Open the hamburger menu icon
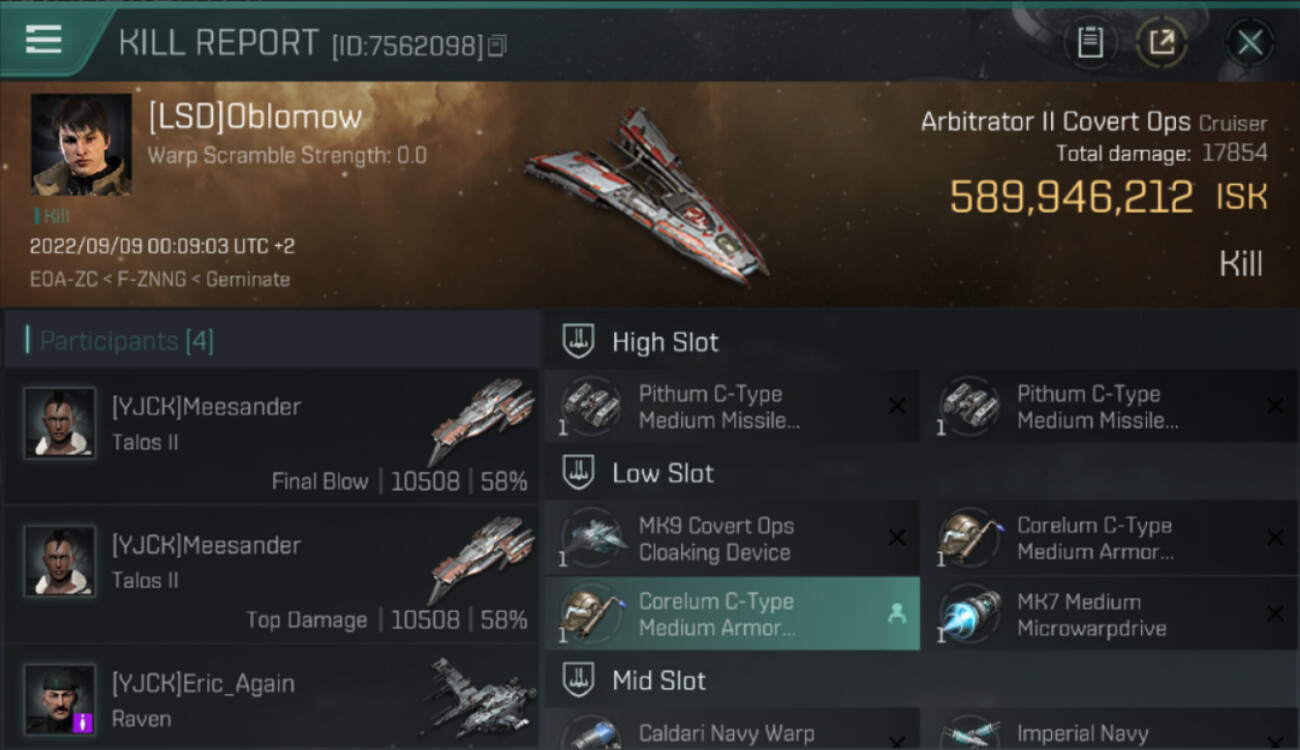1300x750 pixels. click(x=43, y=40)
